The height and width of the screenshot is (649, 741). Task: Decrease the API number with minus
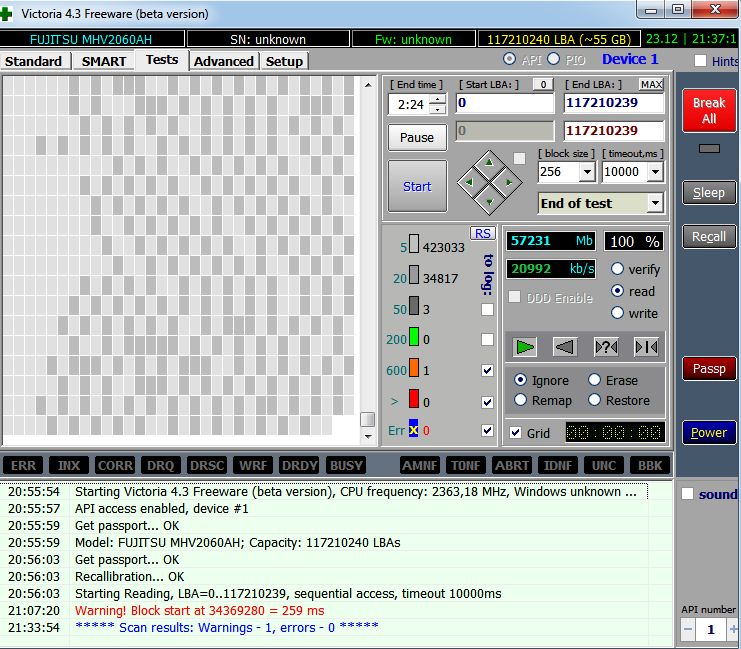688,629
